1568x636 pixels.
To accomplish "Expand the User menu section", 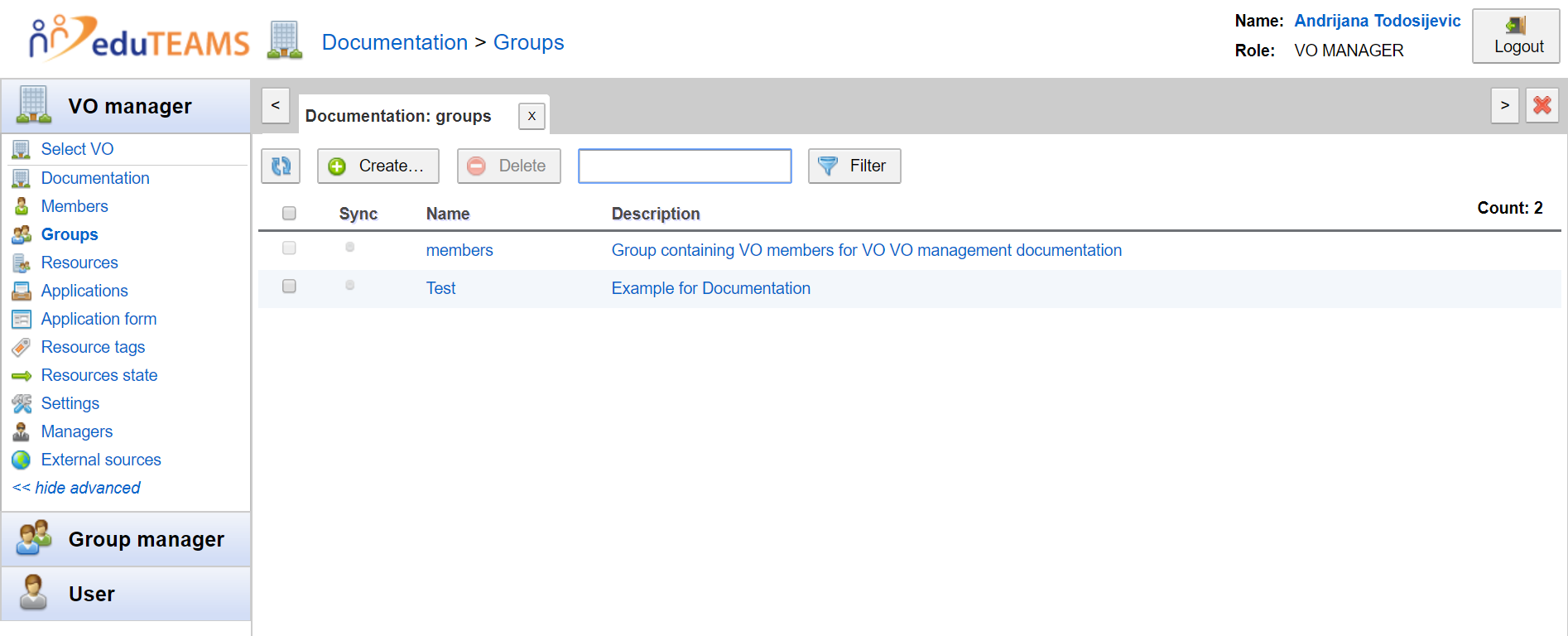I will click(x=126, y=594).
